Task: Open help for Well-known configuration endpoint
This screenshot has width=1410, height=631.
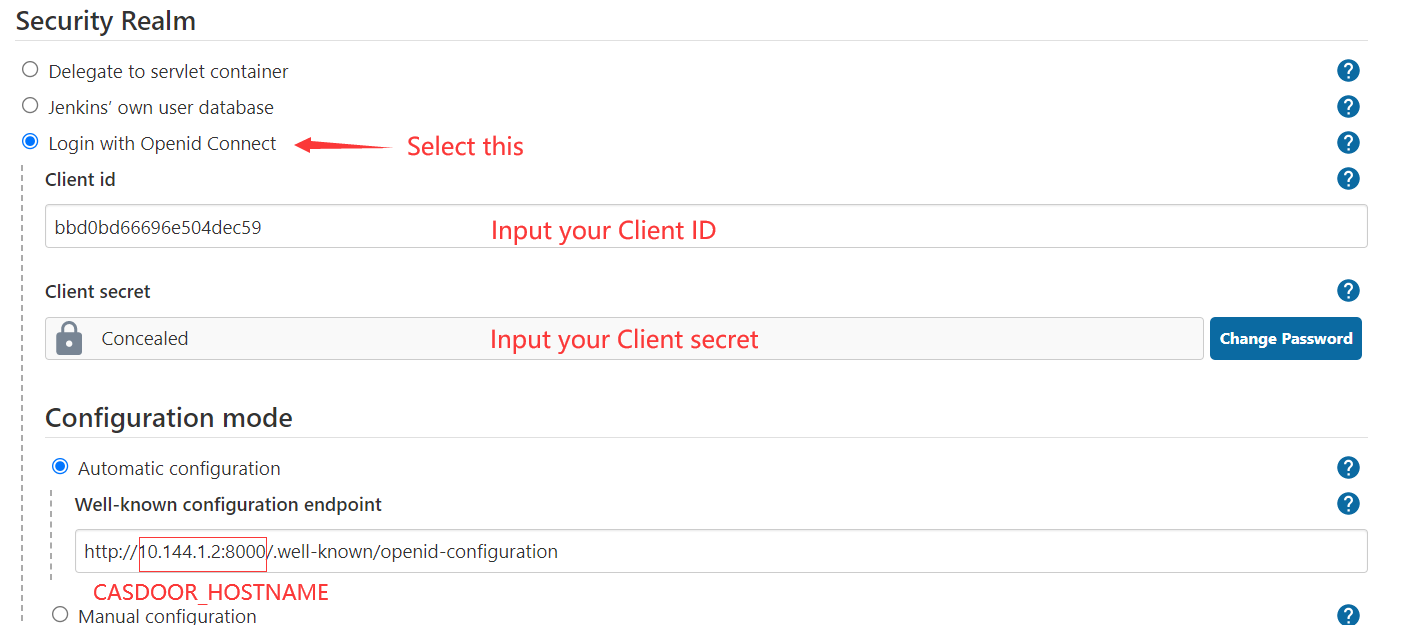Action: [x=1348, y=503]
